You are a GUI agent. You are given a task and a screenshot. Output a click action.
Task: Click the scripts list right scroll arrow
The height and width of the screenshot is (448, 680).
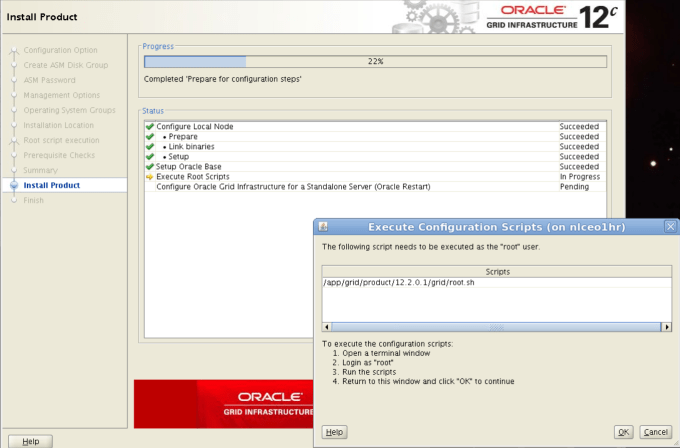tap(666, 327)
